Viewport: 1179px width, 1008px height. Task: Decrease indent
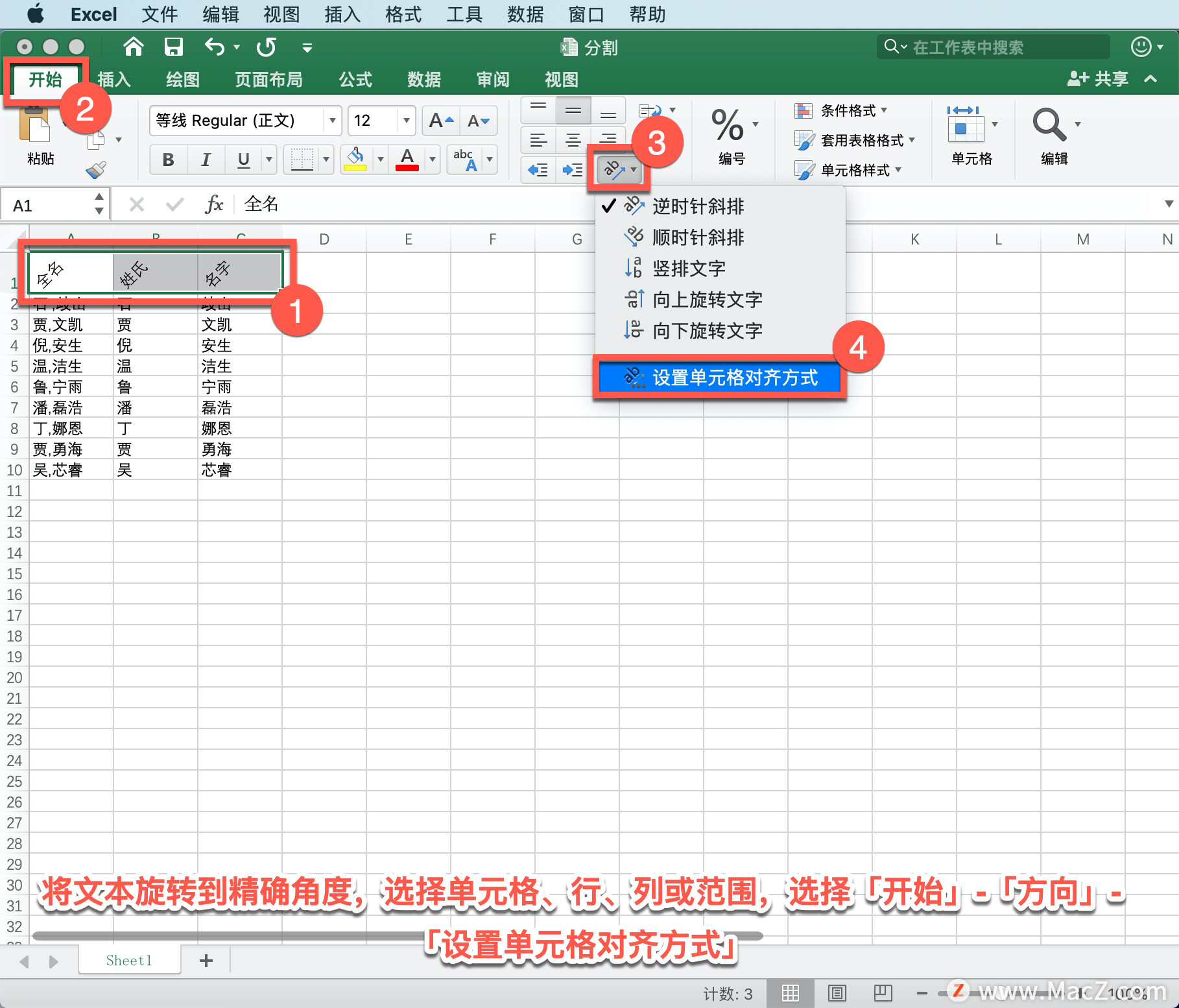[x=538, y=170]
